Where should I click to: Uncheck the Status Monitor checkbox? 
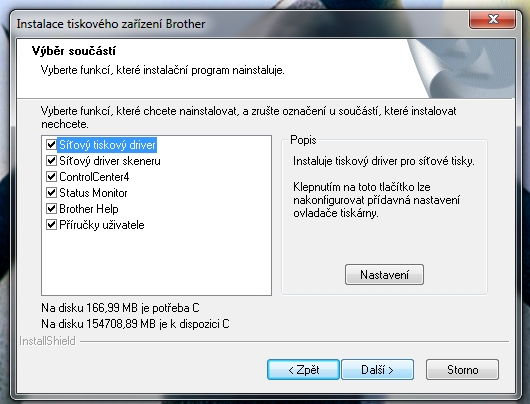tap(51, 193)
